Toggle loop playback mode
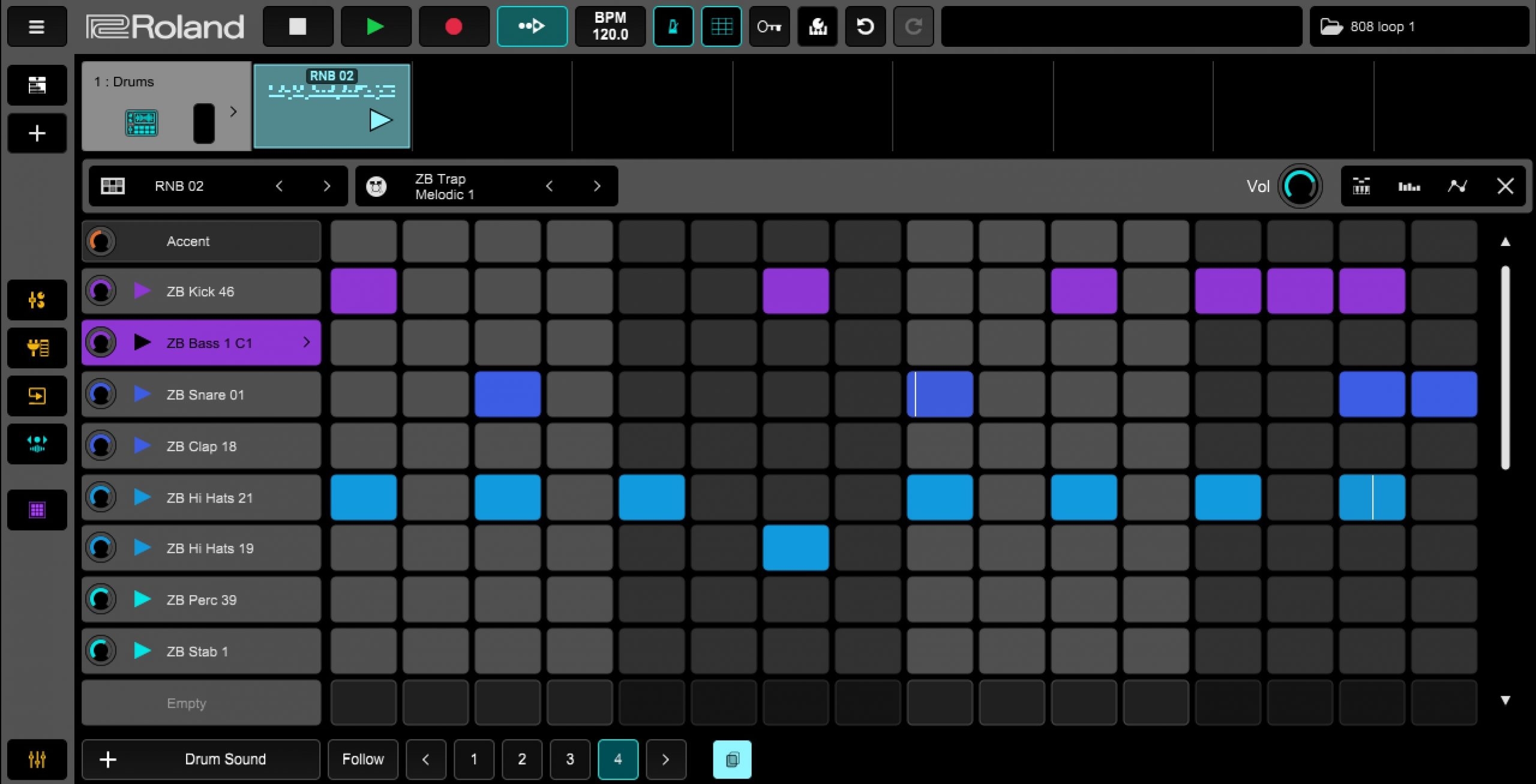 (532, 26)
